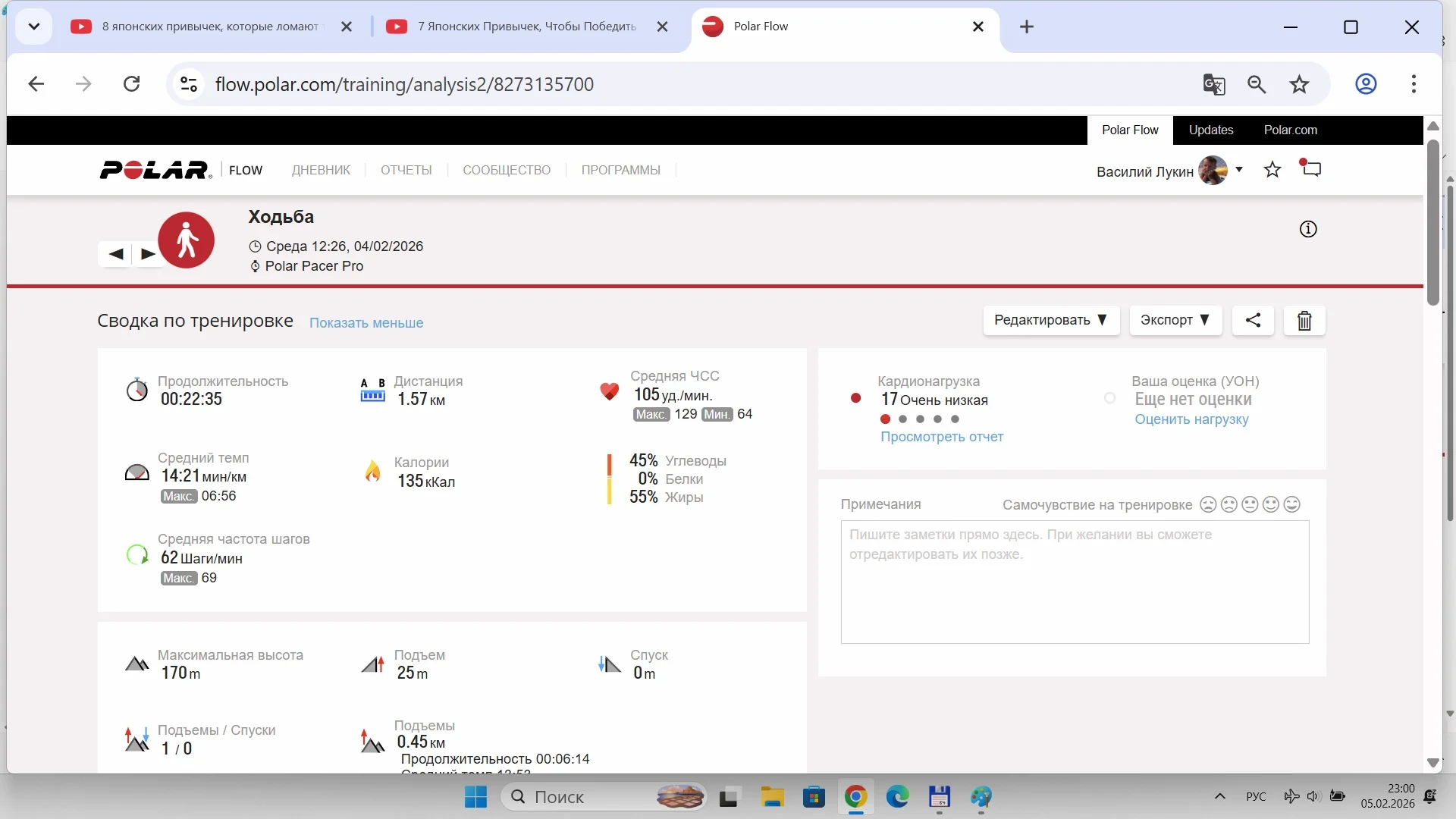Open the Василий Лукин profile dropdown arrow
Viewport: 1456px width, 819px height.
coord(1239,170)
